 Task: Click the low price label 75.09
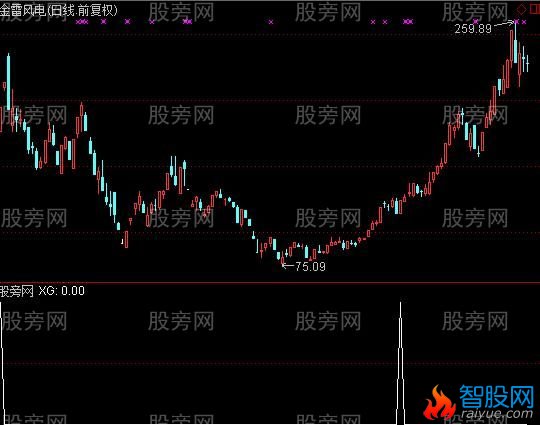pos(310,267)
